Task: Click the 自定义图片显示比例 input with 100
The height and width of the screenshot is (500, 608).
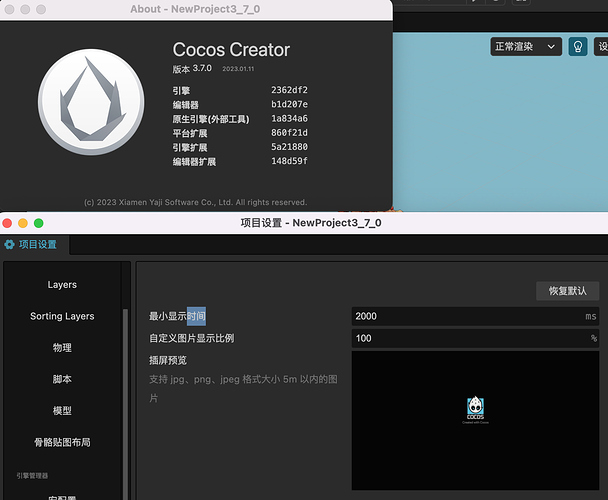Action: pos(475,338)
